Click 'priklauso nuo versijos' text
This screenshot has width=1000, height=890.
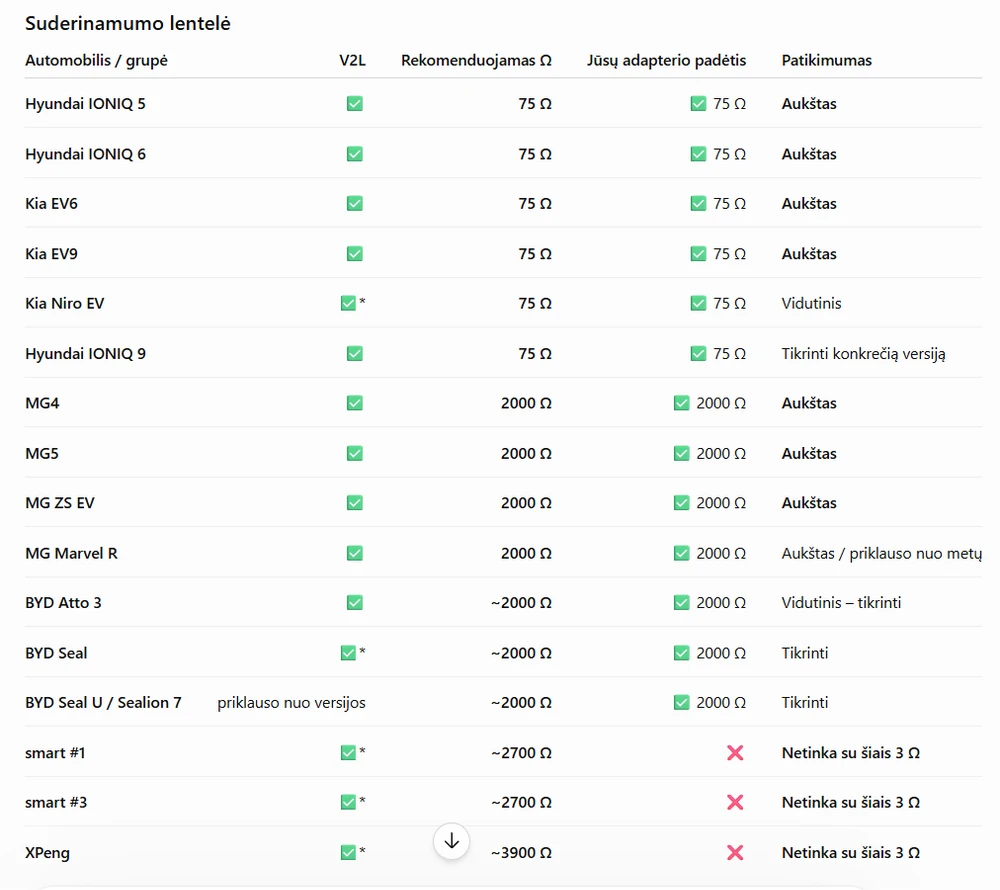(x=291, y=703)
